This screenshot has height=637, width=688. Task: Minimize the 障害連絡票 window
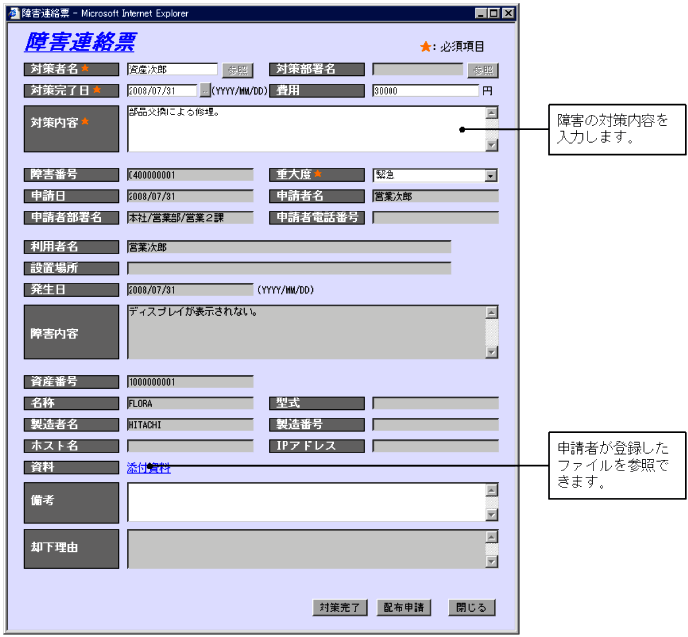click(x=481, y=13)
